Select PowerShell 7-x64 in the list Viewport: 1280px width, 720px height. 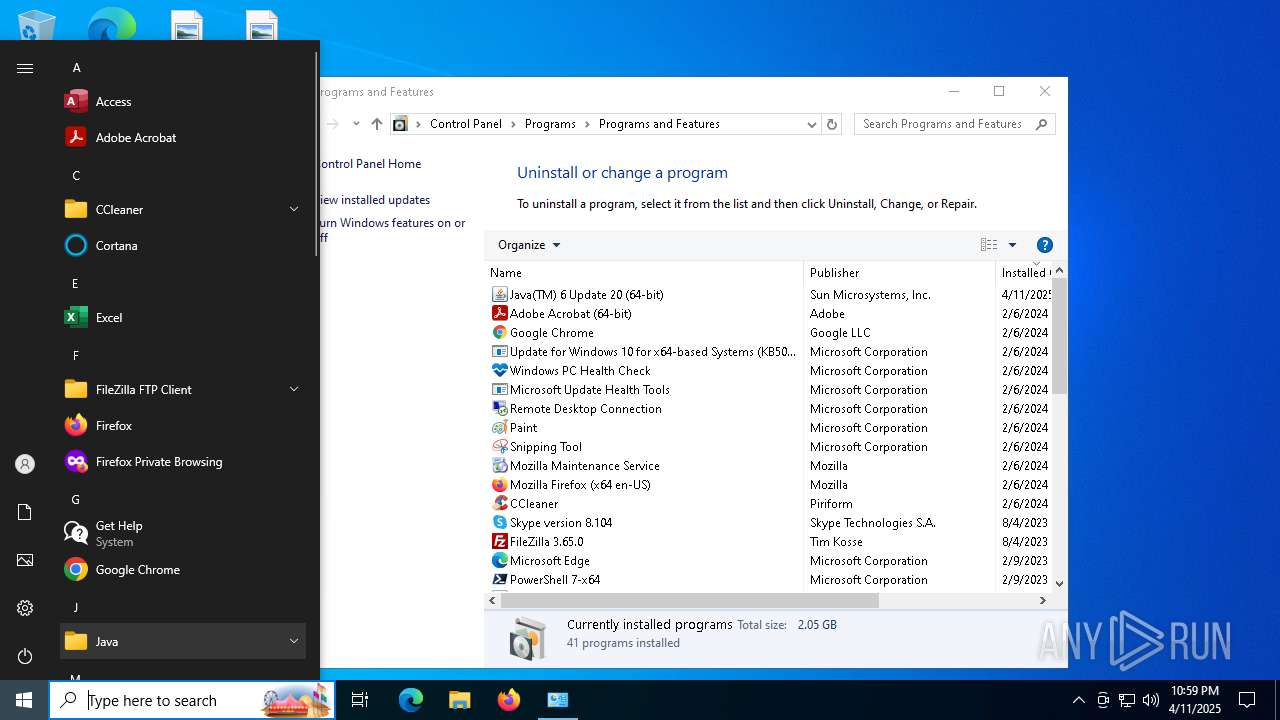(554, 580)
